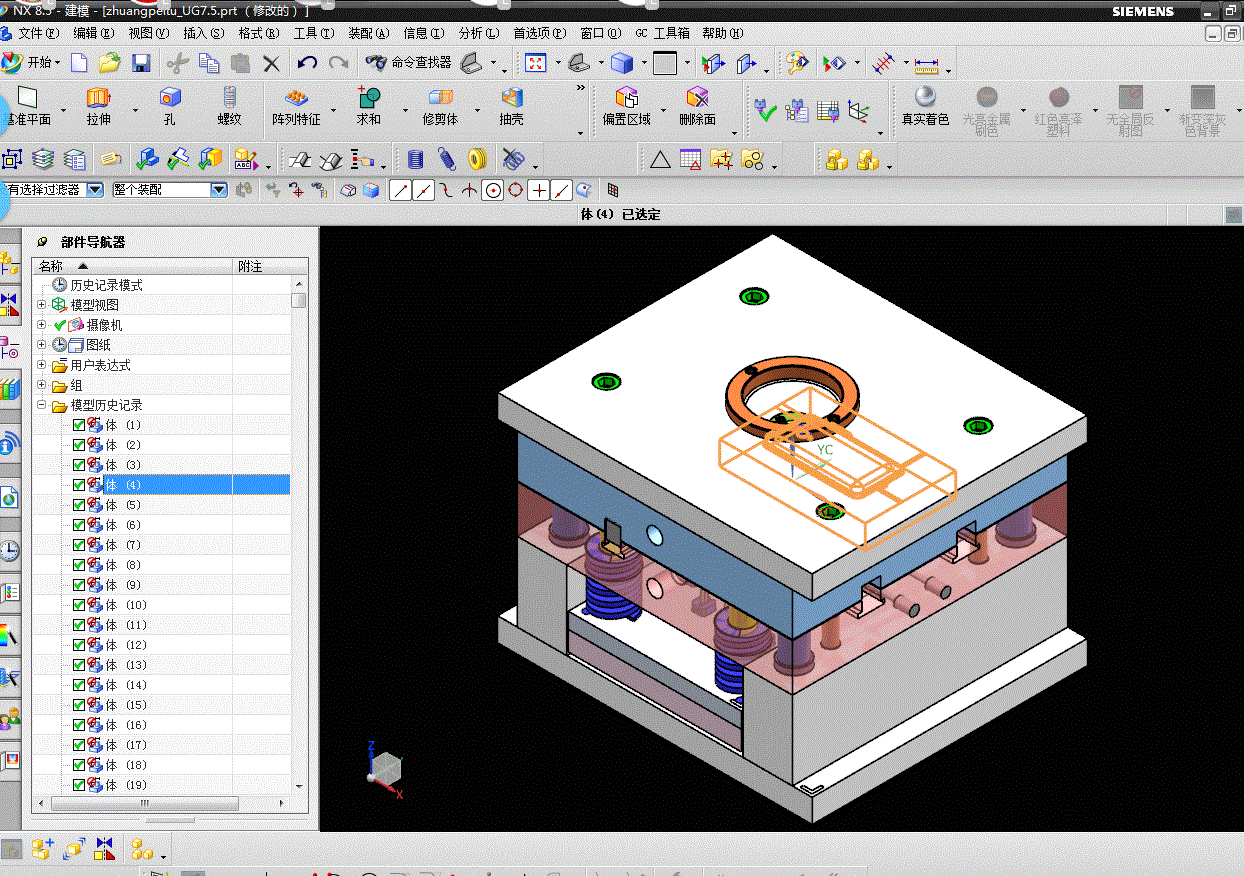Toggle checkbox for 体 (5)
This screenshot has height=876, width=1244.
pos(79,505)
